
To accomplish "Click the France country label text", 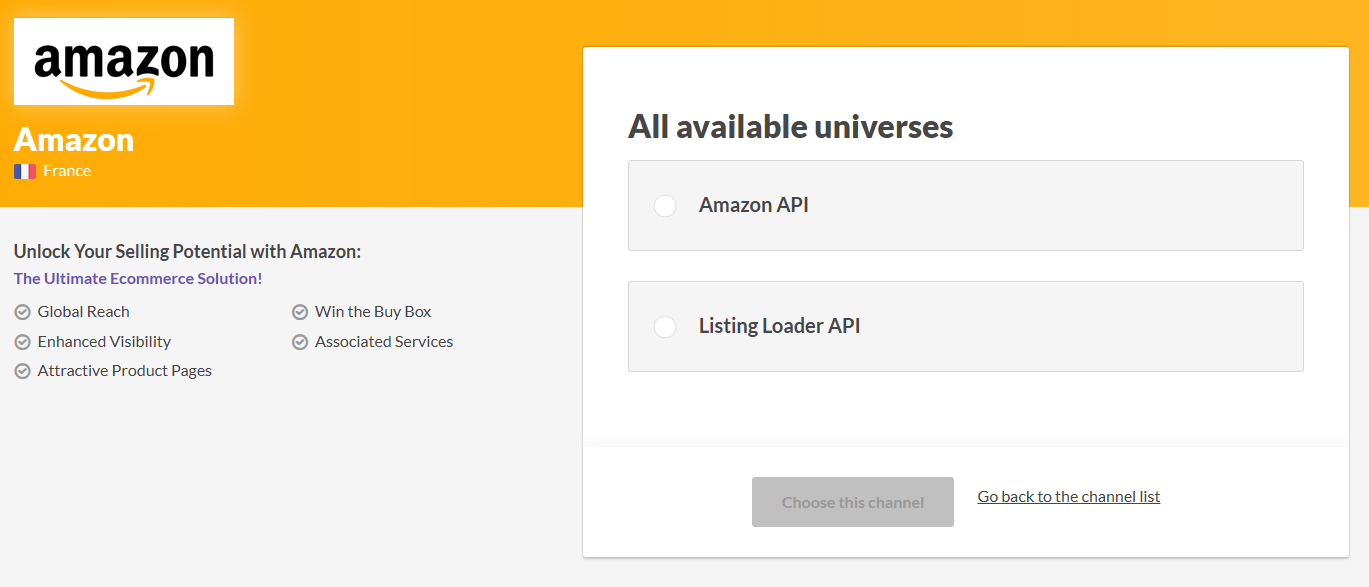I will point(66,170).
